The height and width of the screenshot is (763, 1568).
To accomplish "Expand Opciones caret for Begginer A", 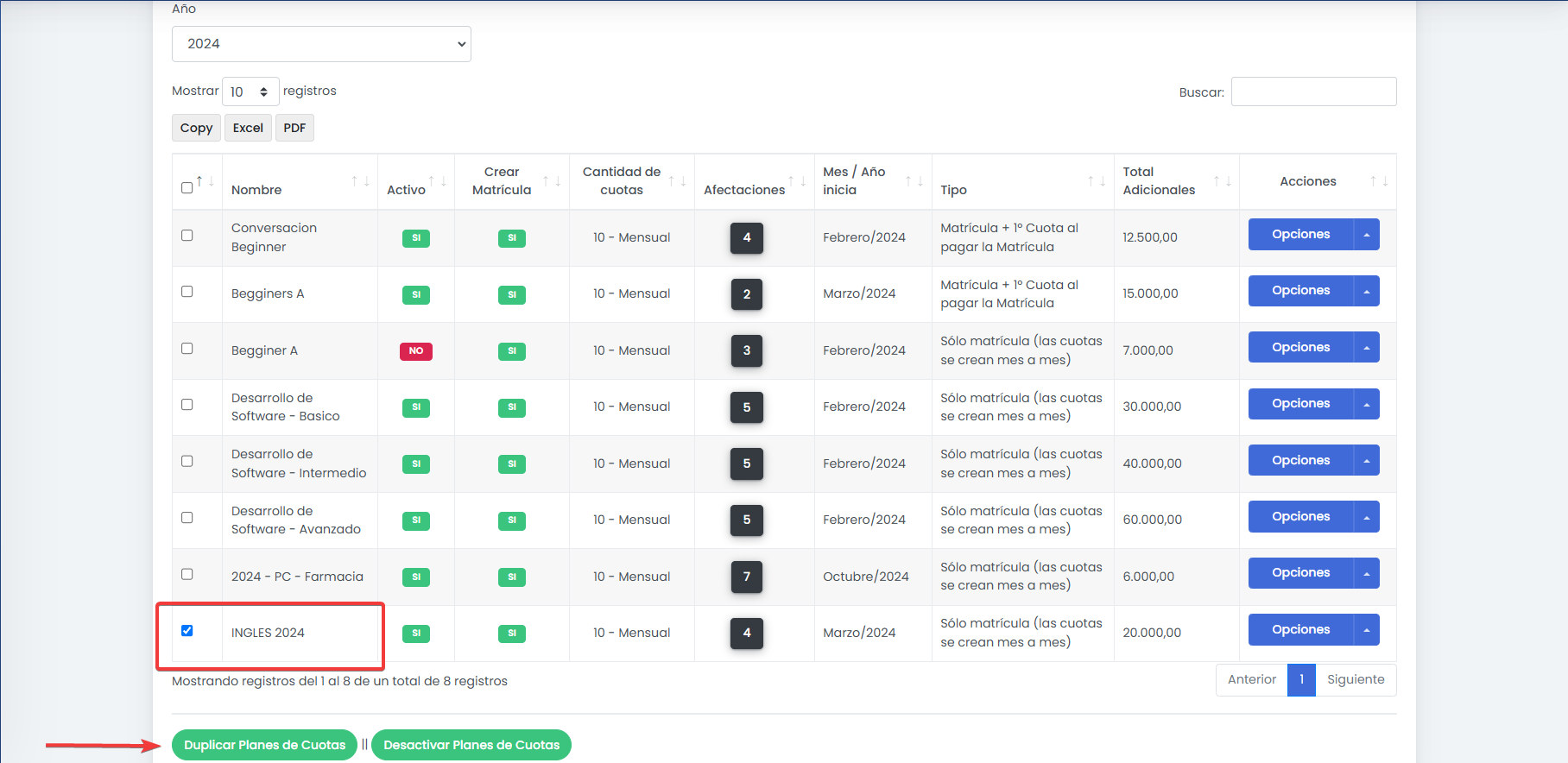I will (x=1367, y=347).
